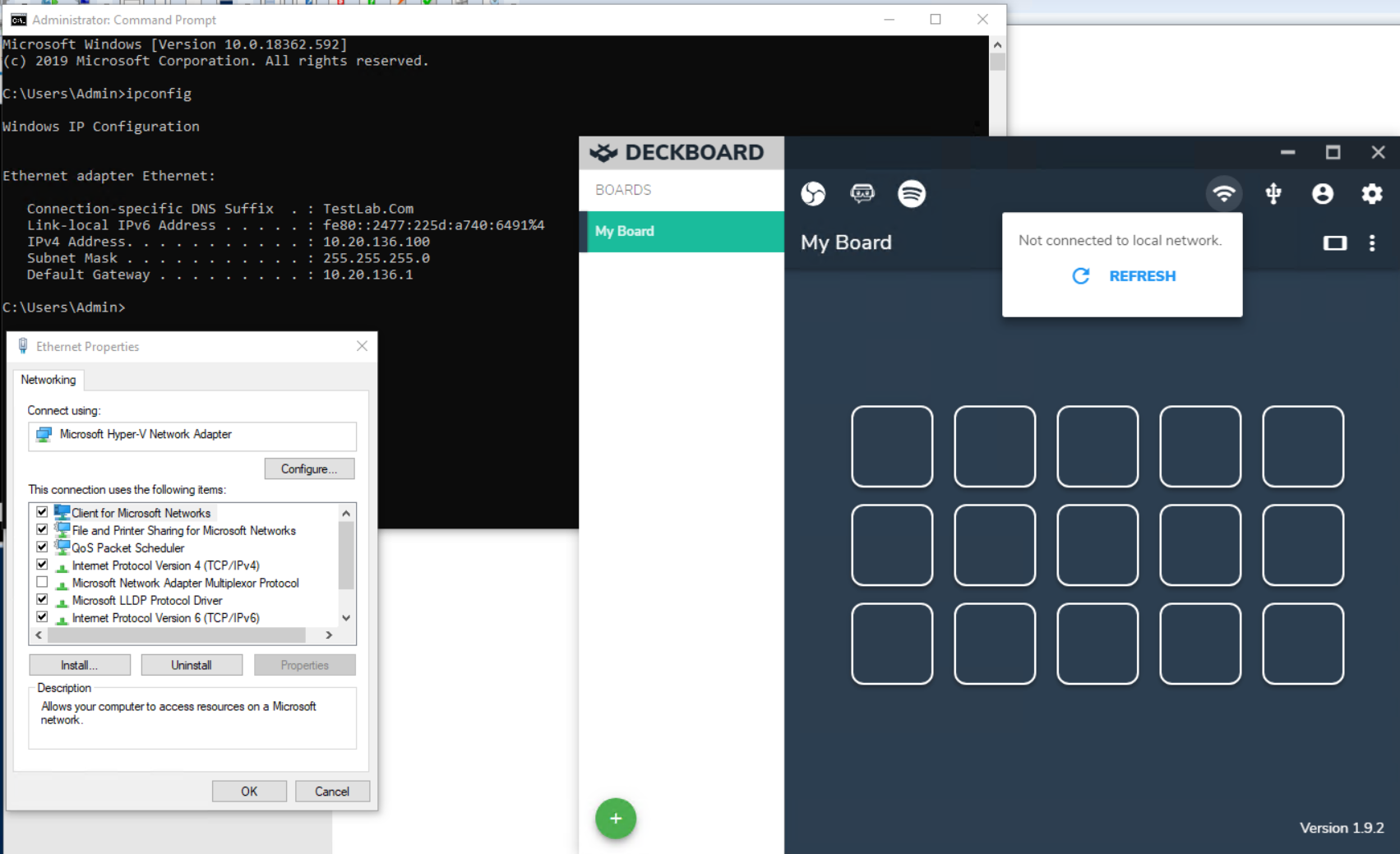This screenshot has height=854, width=1400.
Task: Click the Properties button
Action: pyautogui.click(x=305, y=665)
